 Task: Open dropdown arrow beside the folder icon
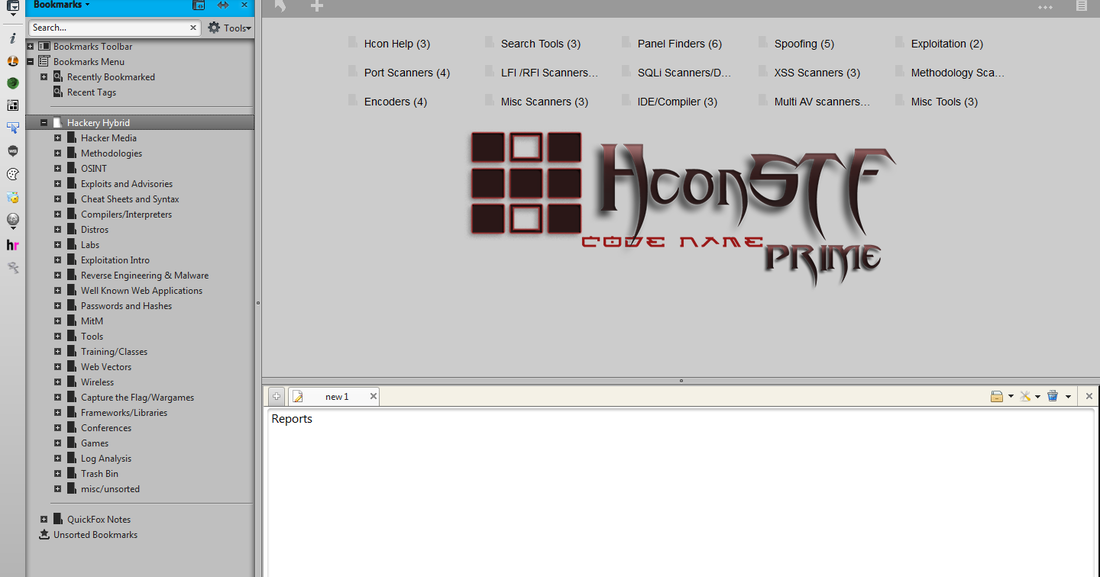click(x=1011, y=397)
